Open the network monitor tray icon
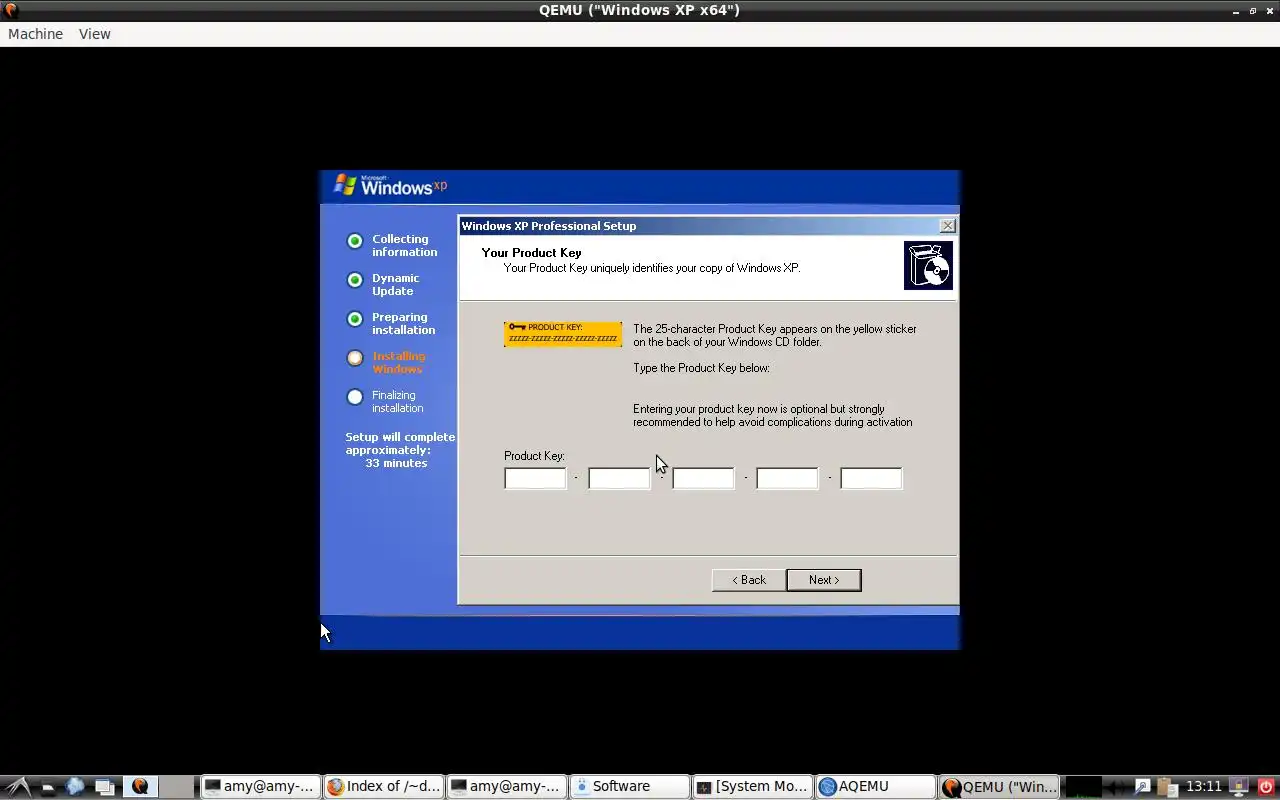The width and height of the screenshot is (1280, 800). [x=1239, y=787]
